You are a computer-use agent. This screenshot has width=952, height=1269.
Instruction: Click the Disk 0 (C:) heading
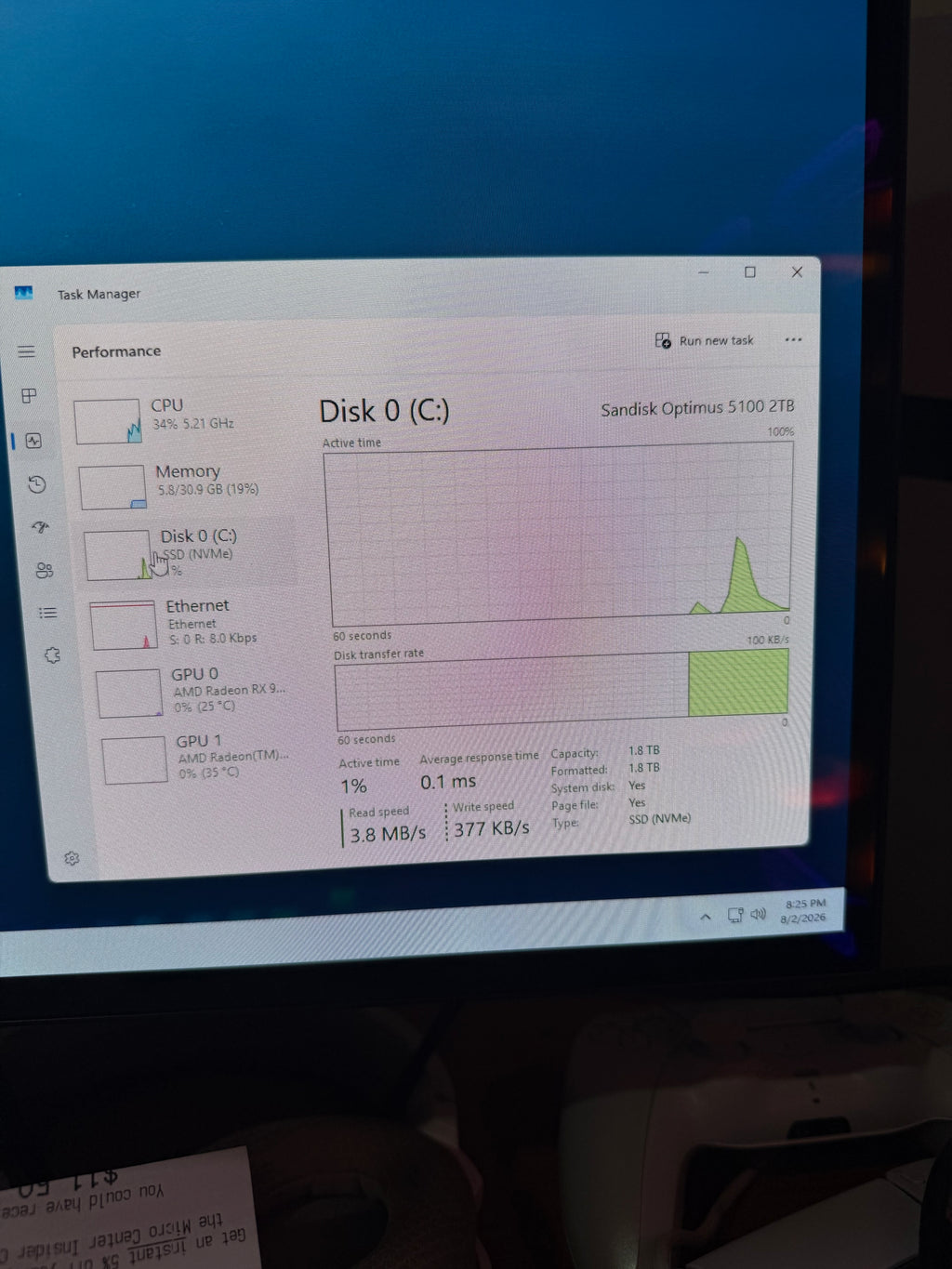pyautogui.click(x=384, y=411)
